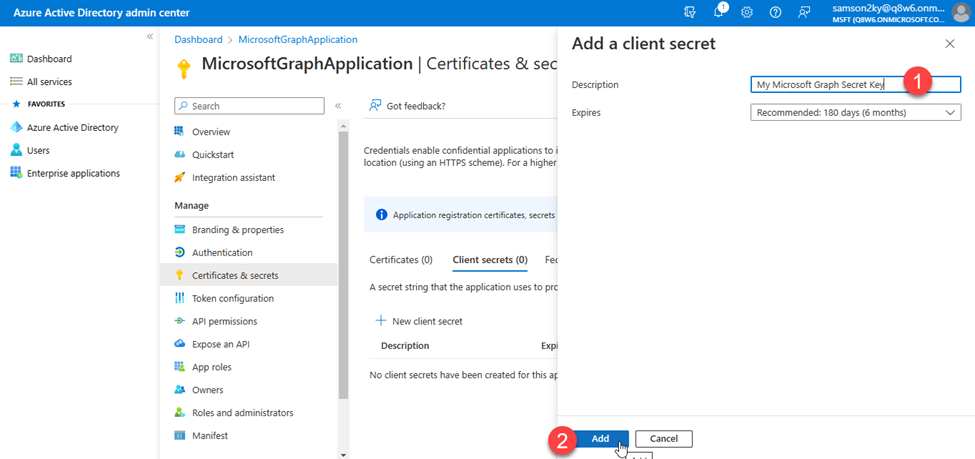
Task: Click the Integration assistant rocket icon
Action: point(180,178)
